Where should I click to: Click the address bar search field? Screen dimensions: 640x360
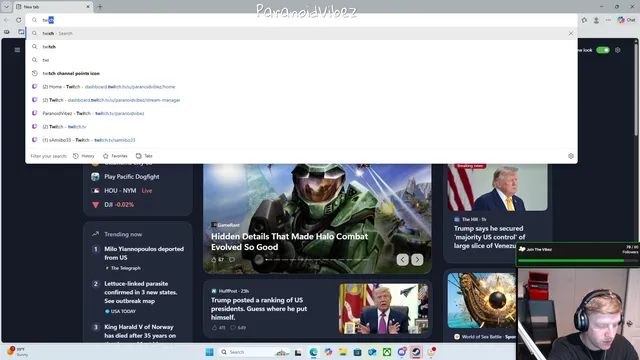[x=301, y=20]
